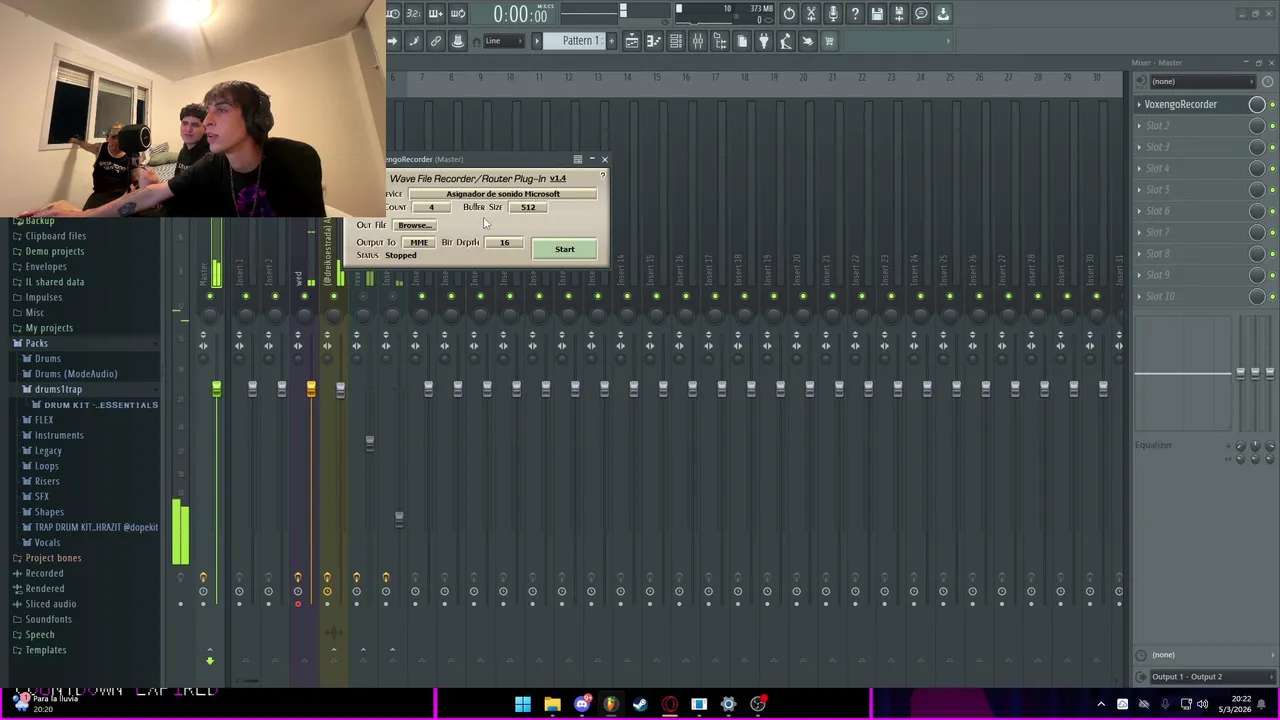Mute the Master mixer track LED

[x=210, y=296]
